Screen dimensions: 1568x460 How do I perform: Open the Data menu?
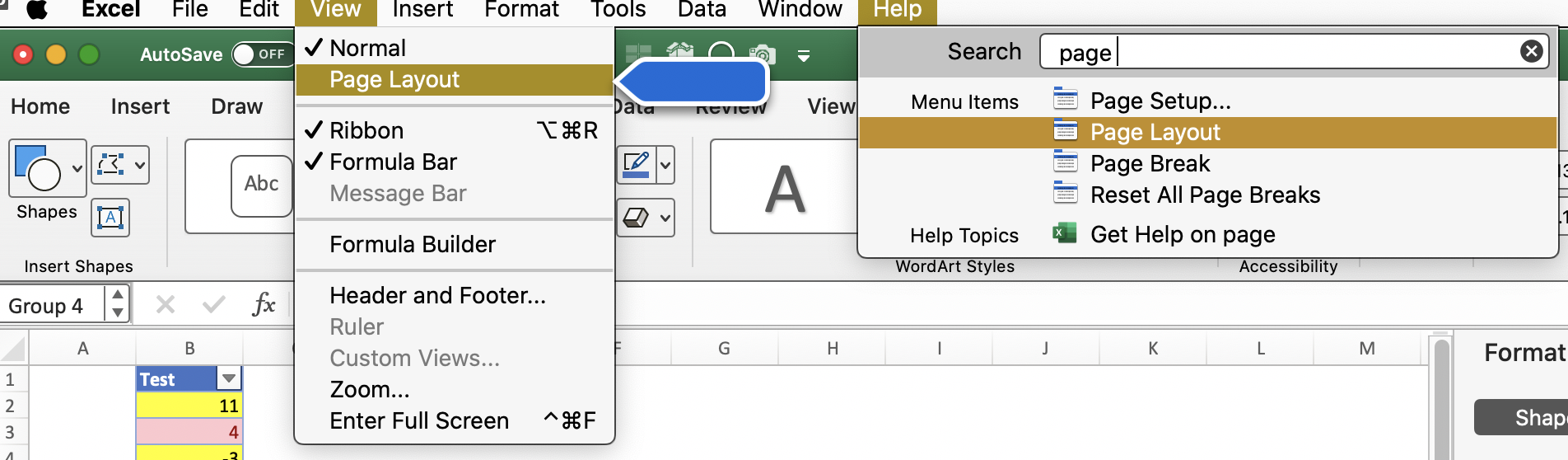pyautogui.click(x=702, y=9)
